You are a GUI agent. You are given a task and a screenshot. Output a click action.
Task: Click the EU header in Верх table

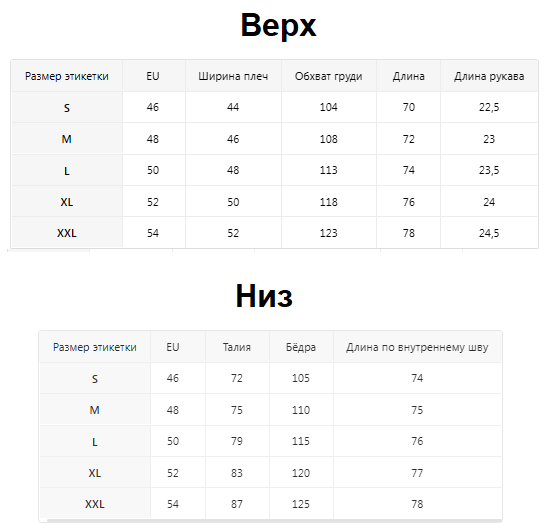(153, 76)
